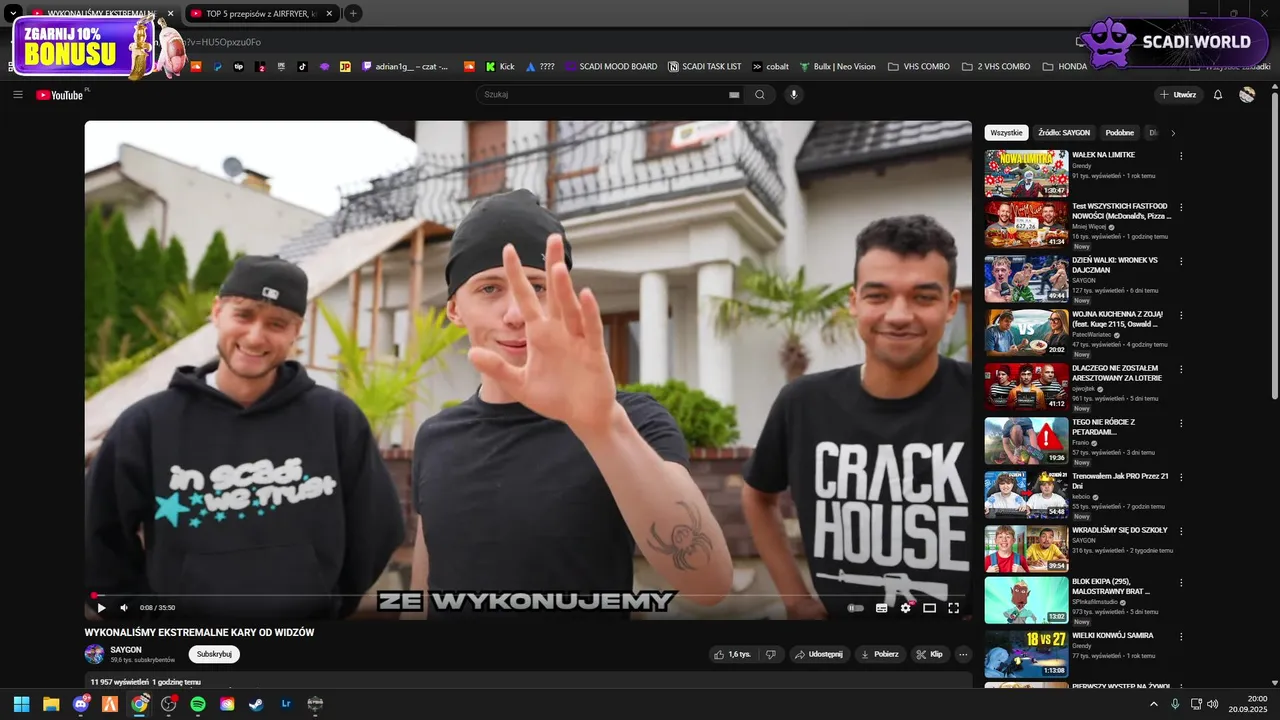Click Utwórz create button
This screenshot has width=1280, height=720.
[1179, 95]
